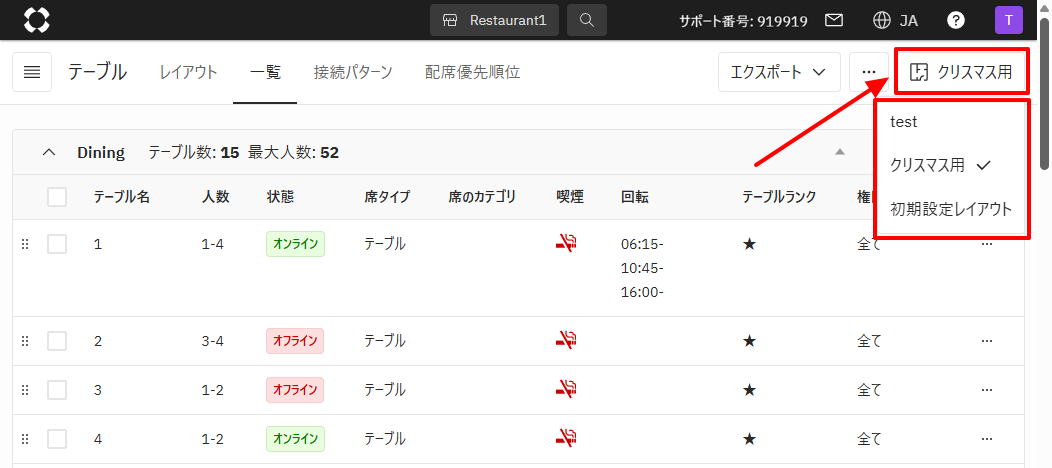The width and height of the screenshot is (1052, 468).
Task: Check the box for table 4
Action: [x=57, y=439]
